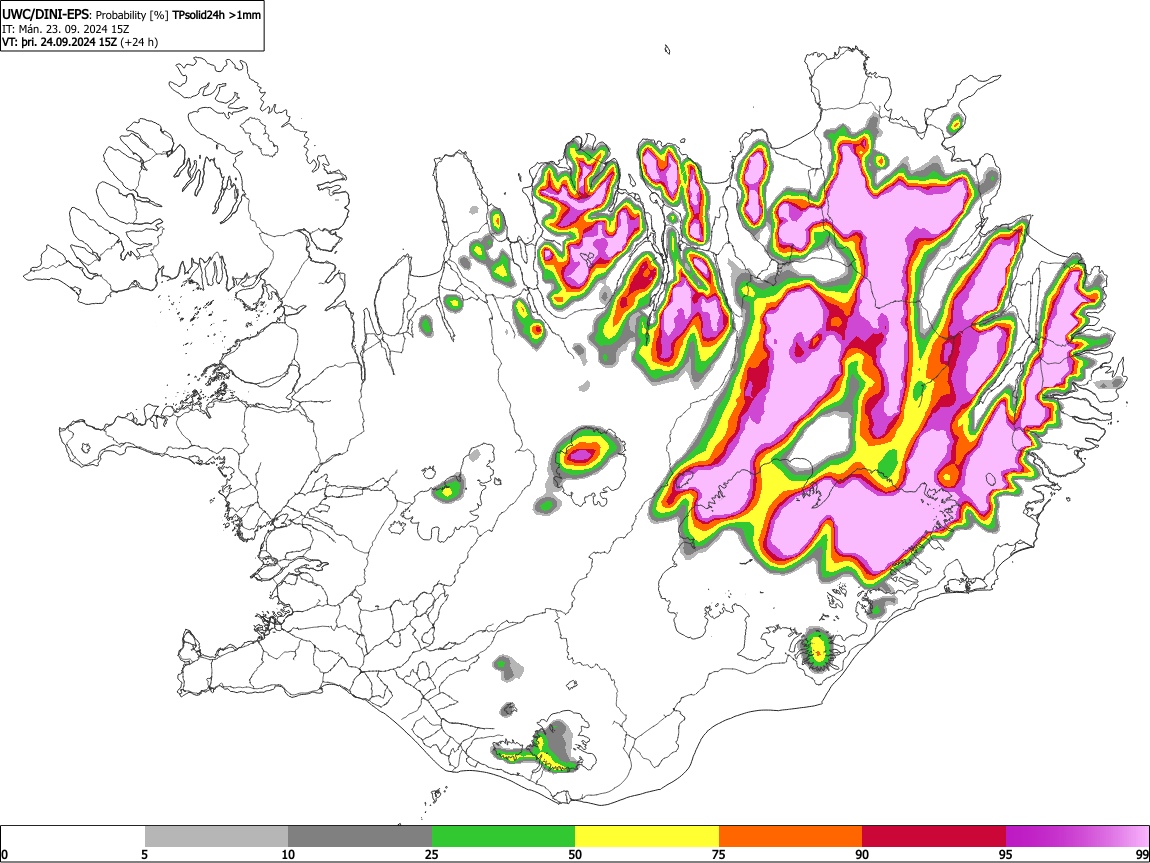This screenshot has height=863, width=1150.
Task: Click the 'VT: þri. 24.09.2024 15Z' line
Action: (59, 42)
